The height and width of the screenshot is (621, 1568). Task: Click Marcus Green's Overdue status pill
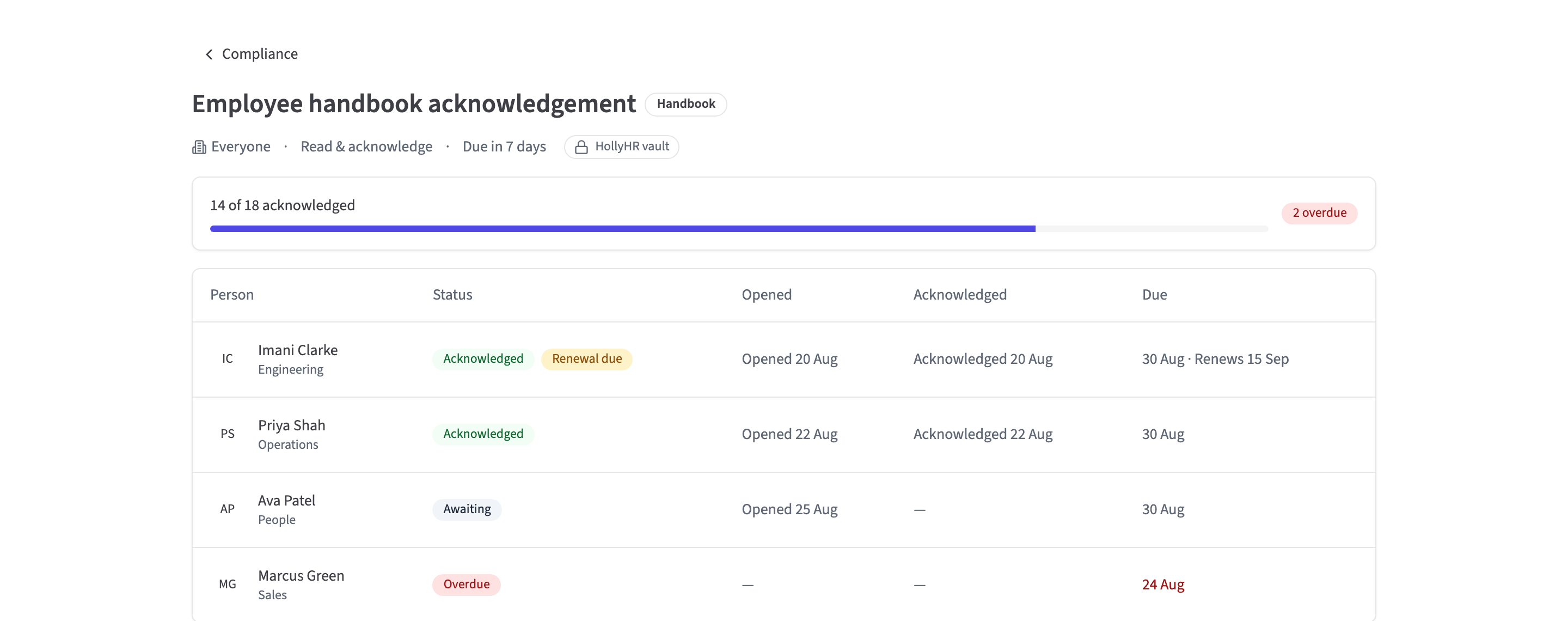[466, 585]
